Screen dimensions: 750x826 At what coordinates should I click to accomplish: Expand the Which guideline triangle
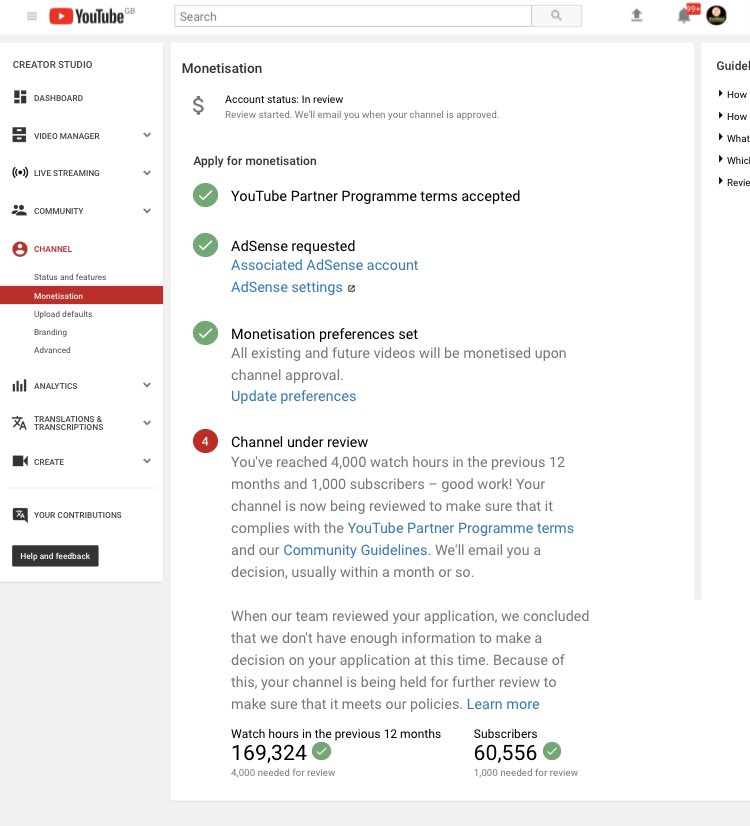(x=720, y=159)
